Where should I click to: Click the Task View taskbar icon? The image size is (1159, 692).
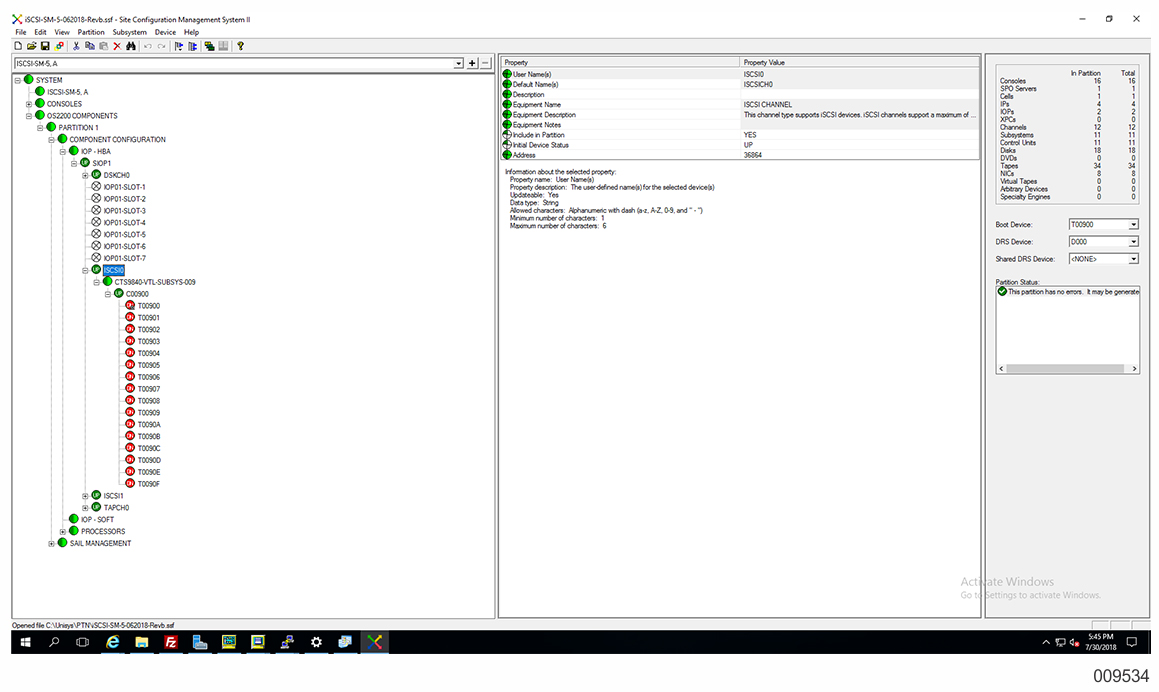[83, 642]
